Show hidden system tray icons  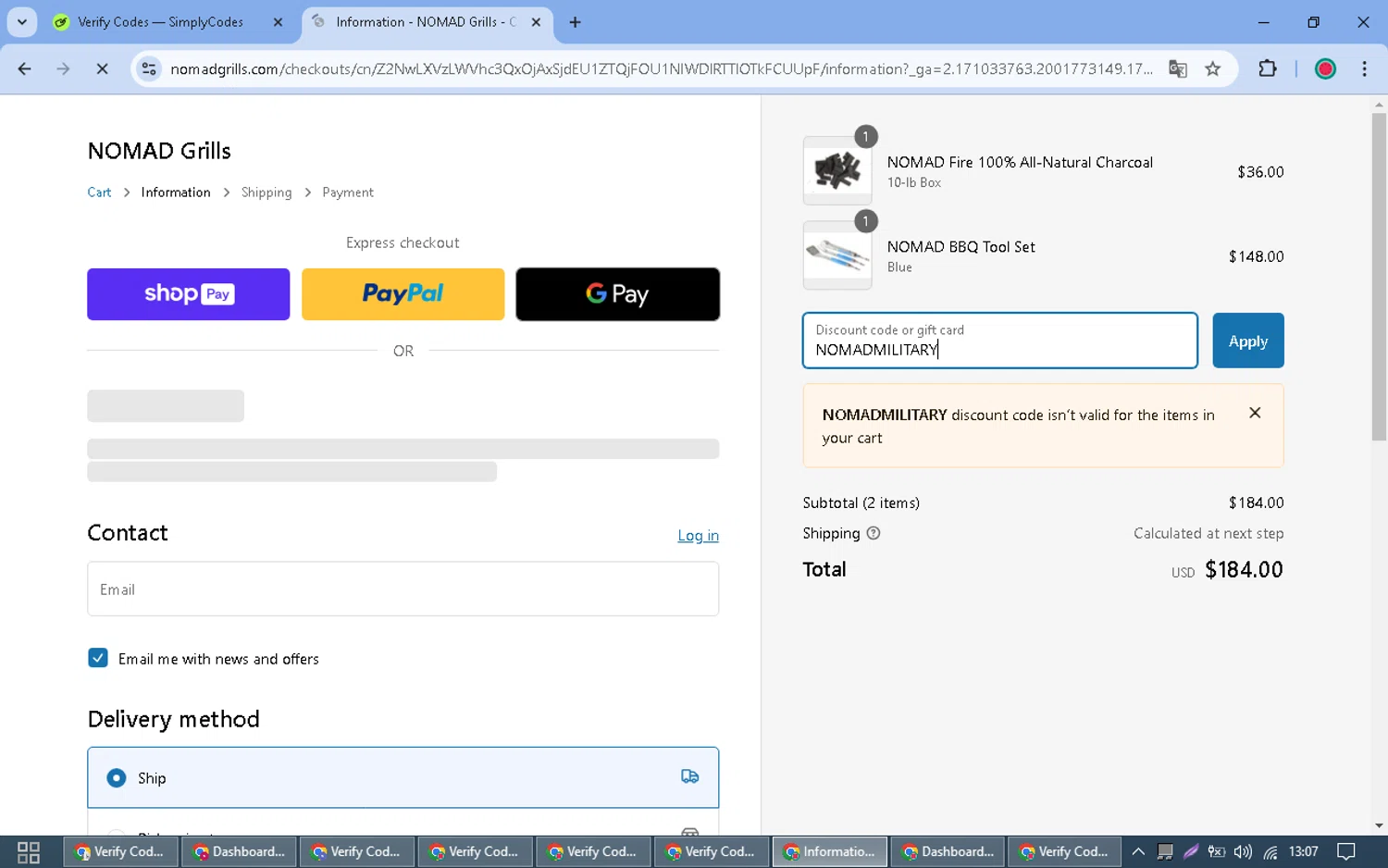[1138, 851]
